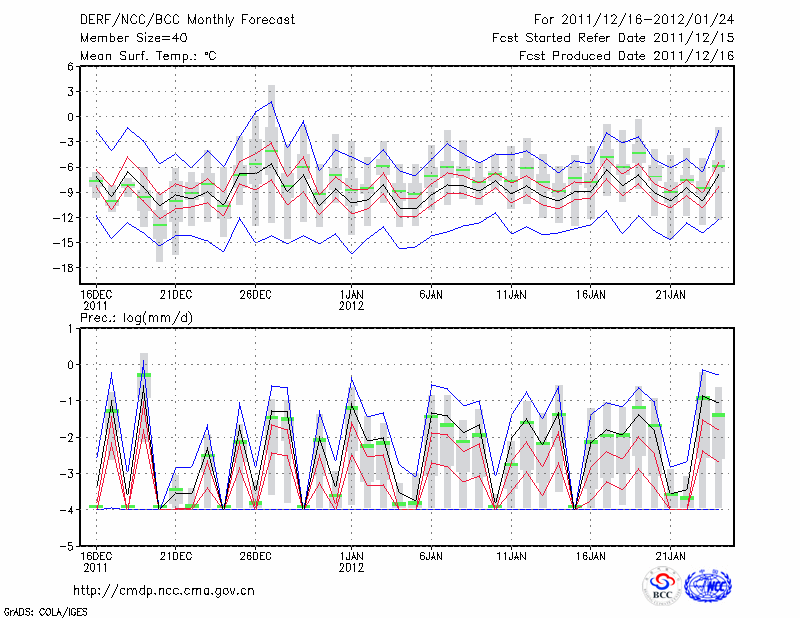Click the NCC logo icon

(x=708, y=586)
